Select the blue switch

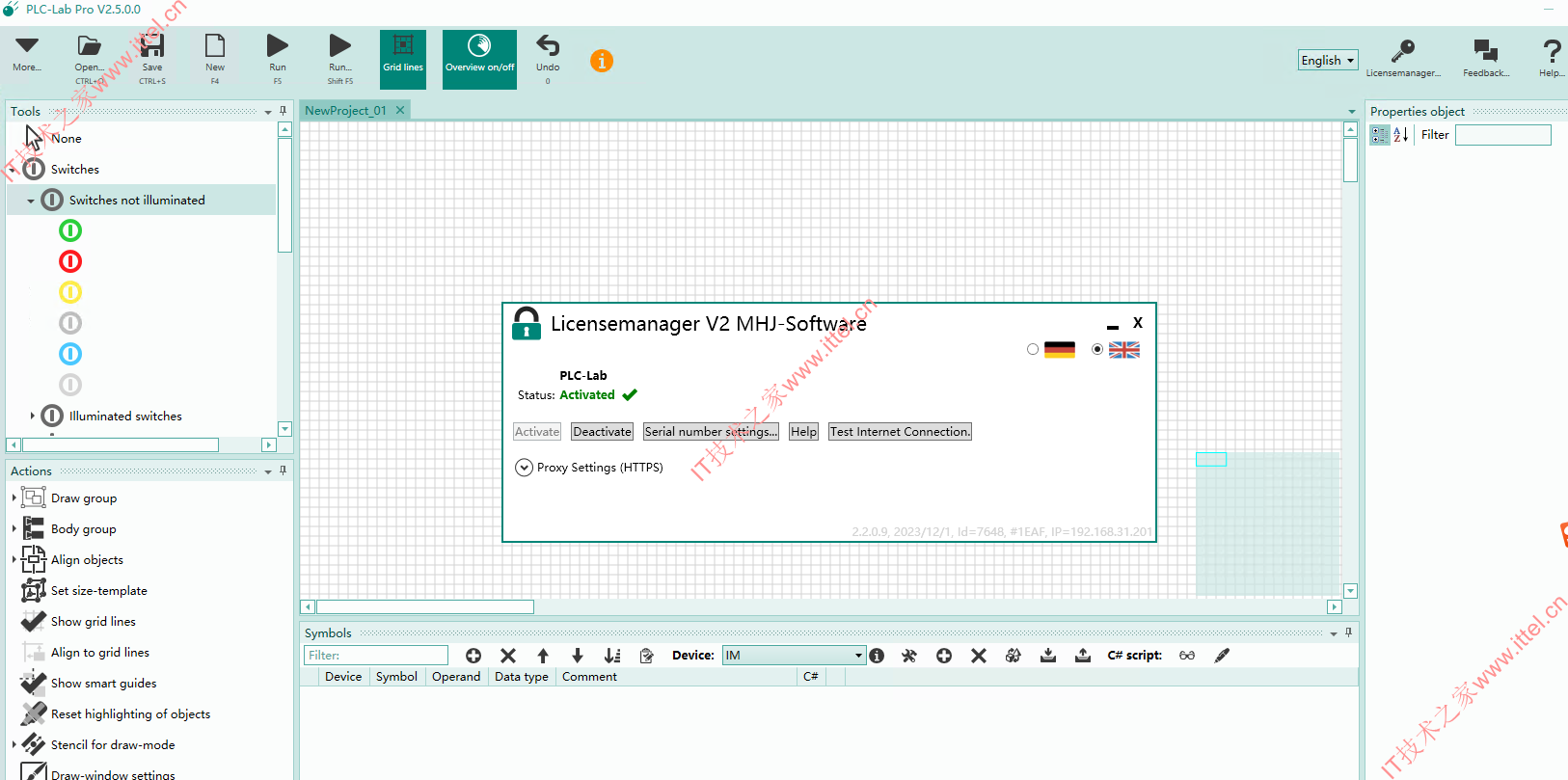click(70, 354)
